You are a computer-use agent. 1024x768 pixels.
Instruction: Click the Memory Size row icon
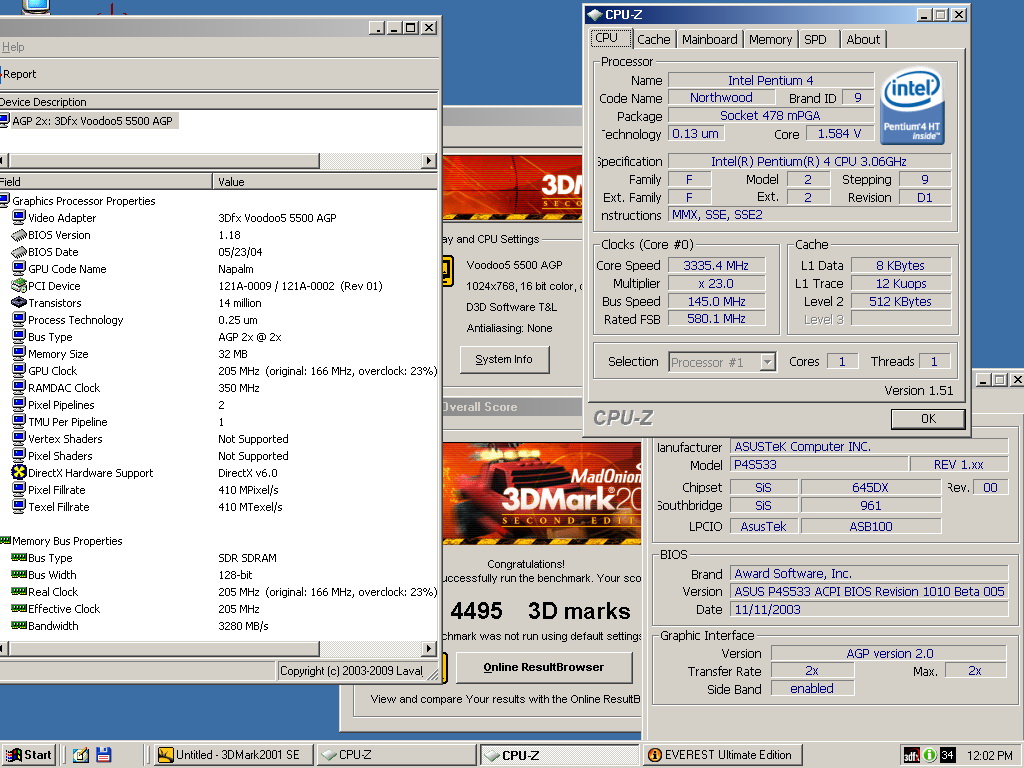coord(19,353)
